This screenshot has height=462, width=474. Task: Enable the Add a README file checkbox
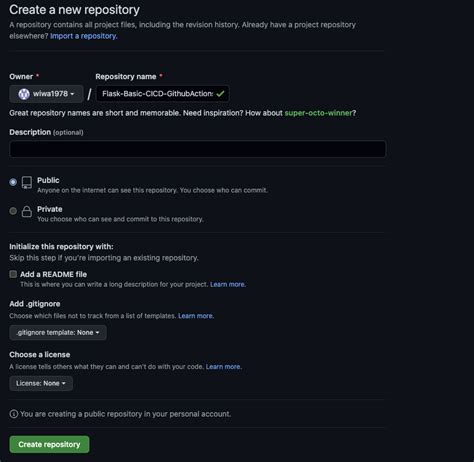pyautogui.click(x=13, y=274)
